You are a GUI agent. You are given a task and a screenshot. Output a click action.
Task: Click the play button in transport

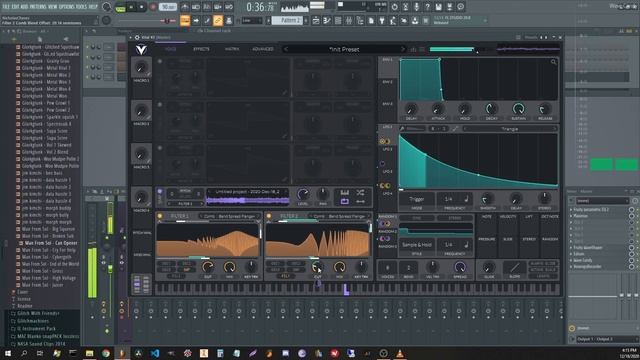click(x=131, y=7)
